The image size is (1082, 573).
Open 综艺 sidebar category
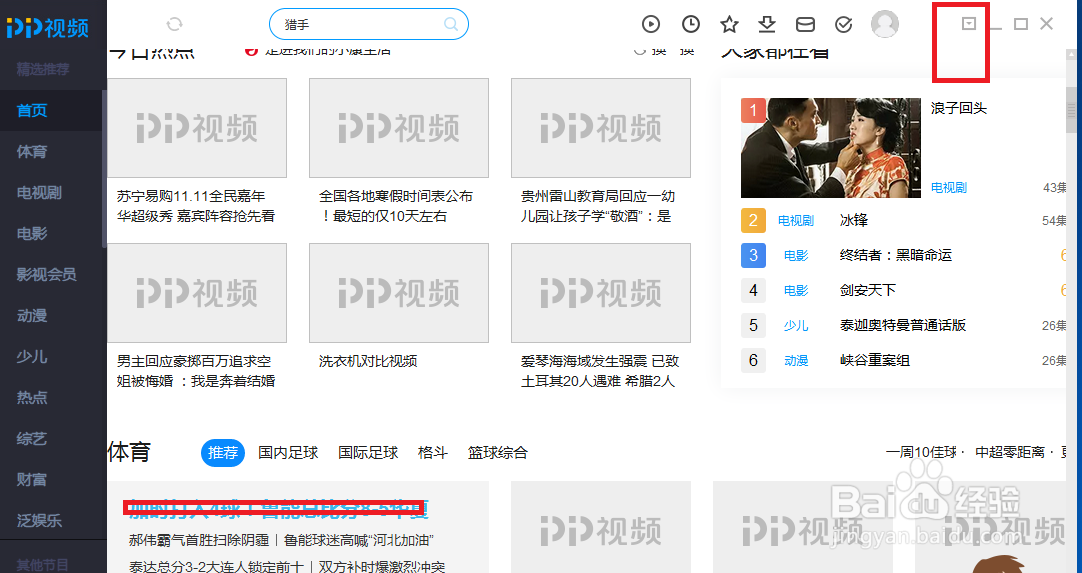32,439
